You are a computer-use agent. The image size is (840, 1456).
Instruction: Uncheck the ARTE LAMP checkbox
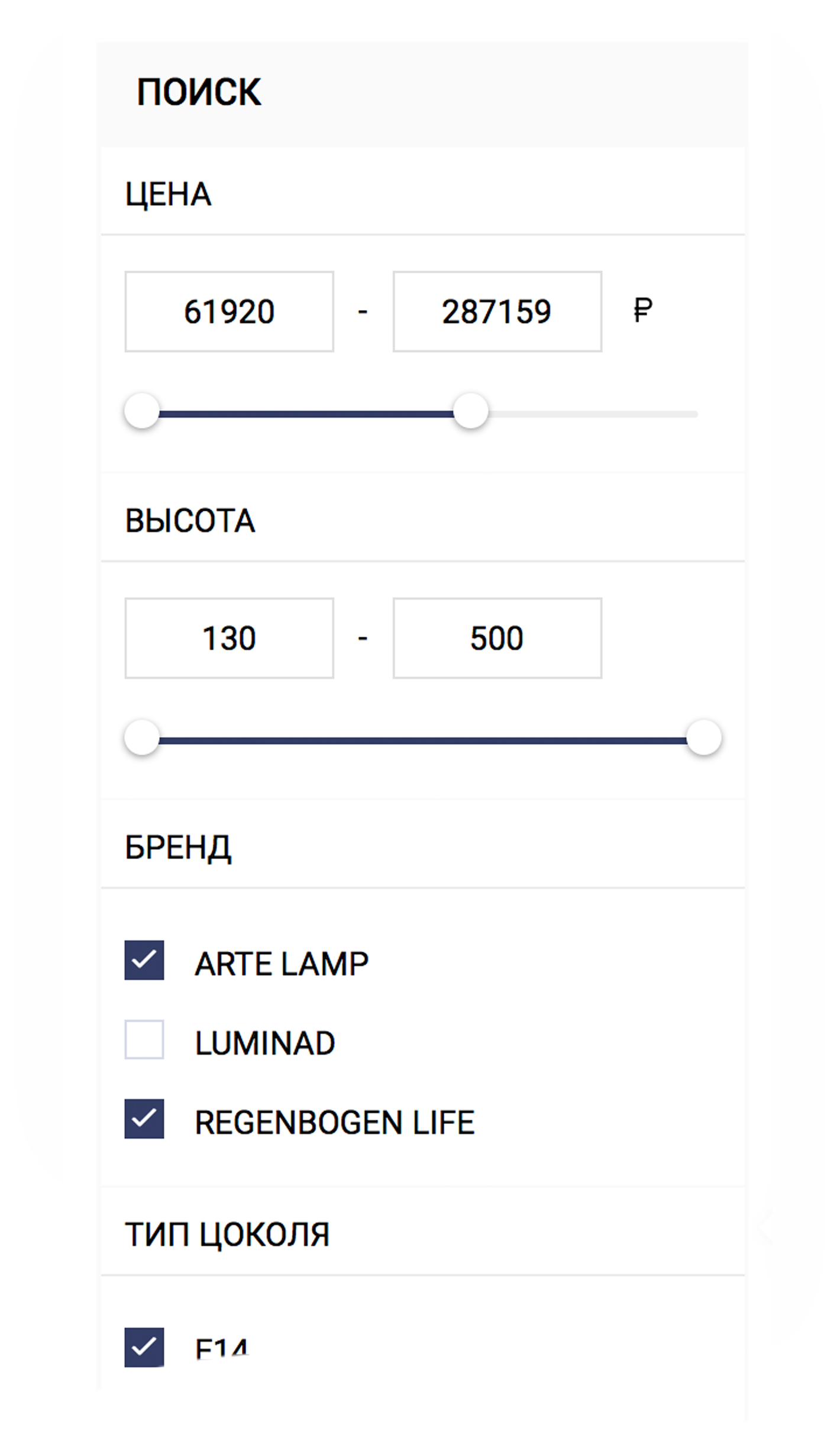144,960
